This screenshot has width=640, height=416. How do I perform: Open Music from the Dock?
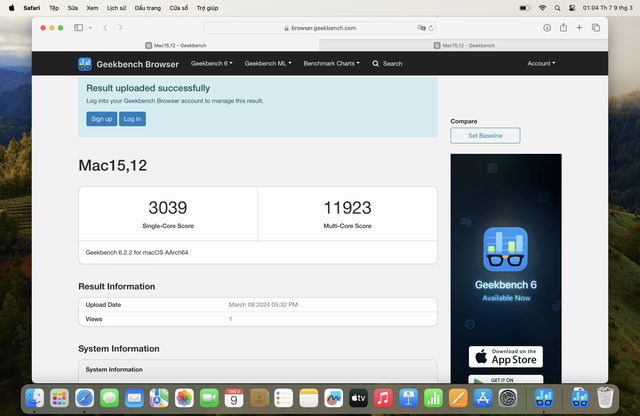(x=383, y=398)
